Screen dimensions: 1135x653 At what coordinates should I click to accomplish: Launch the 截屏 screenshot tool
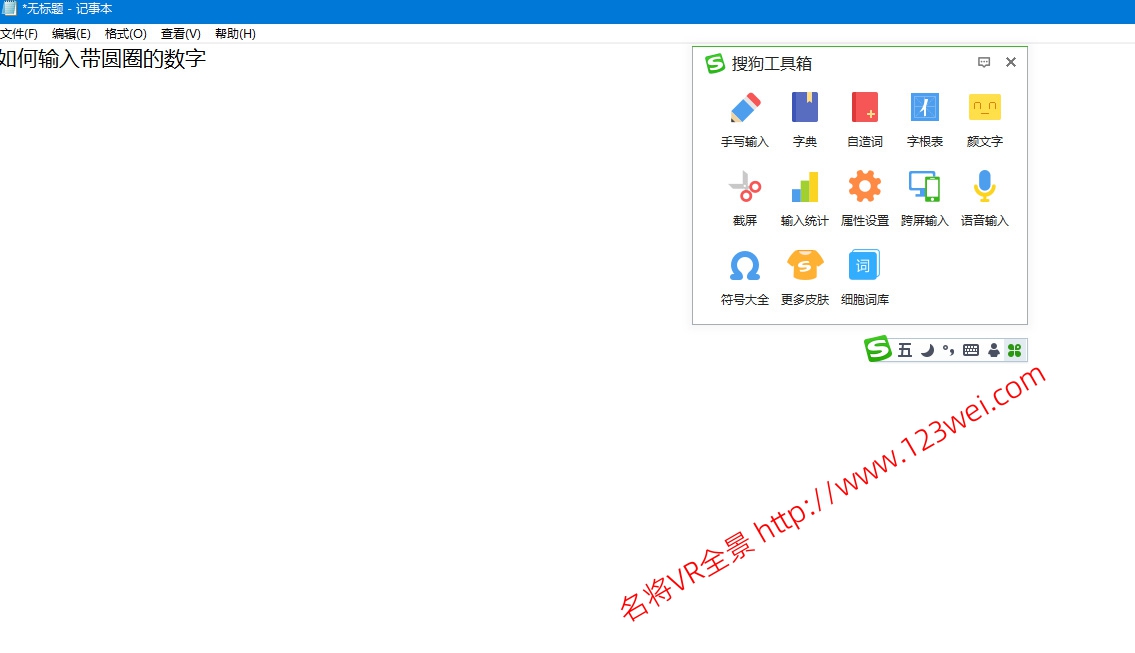(x=744, y=196)
